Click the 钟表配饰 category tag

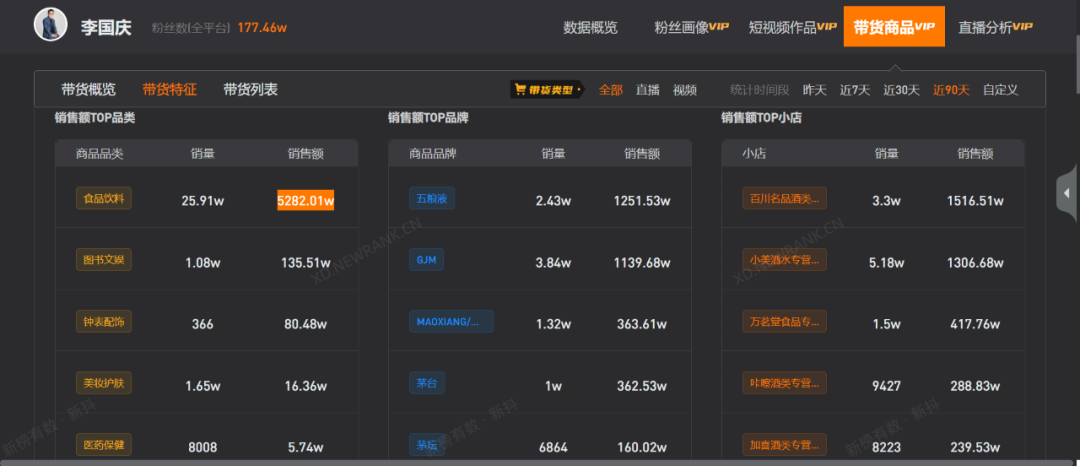103,321
